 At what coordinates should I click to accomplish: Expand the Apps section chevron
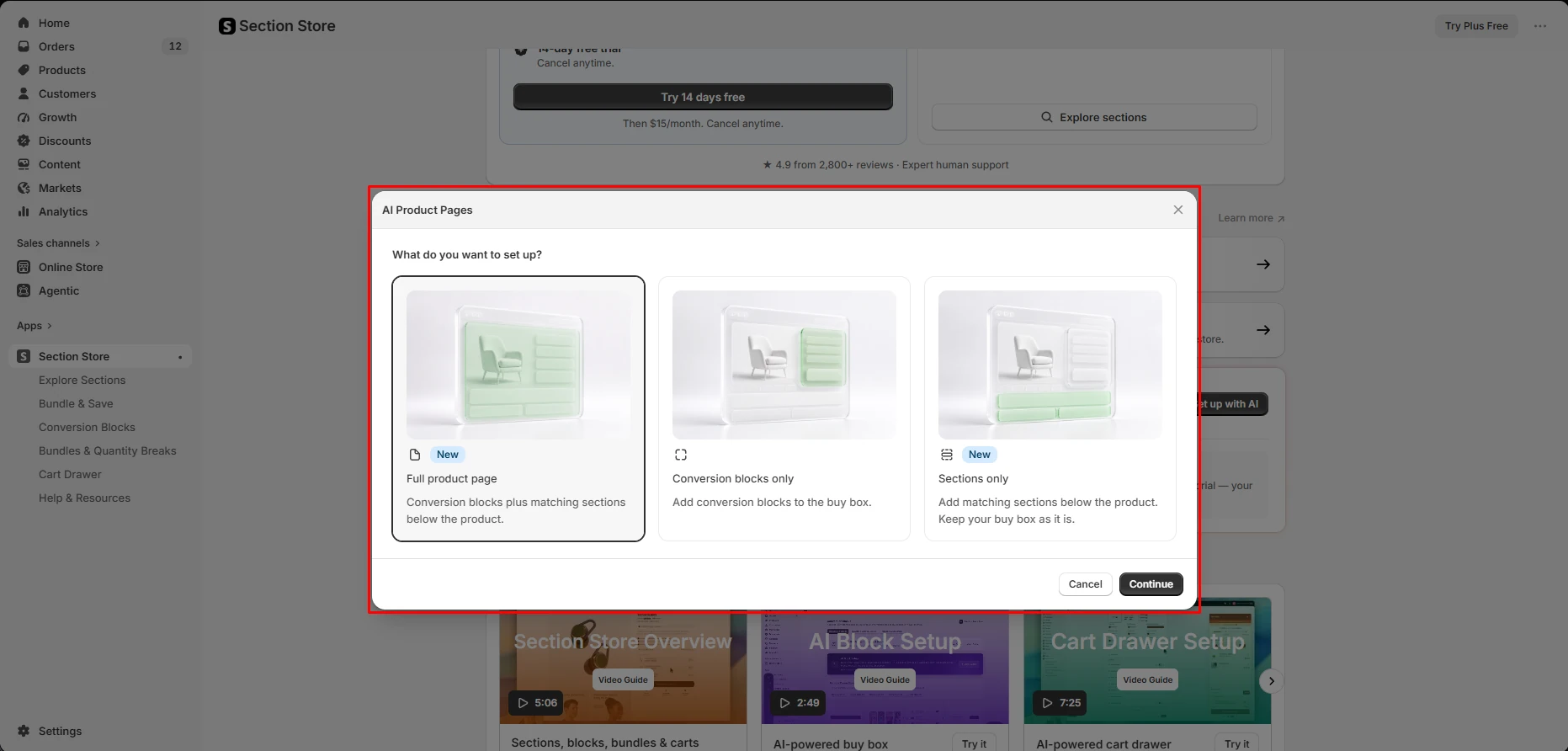[x=50, y=326]
